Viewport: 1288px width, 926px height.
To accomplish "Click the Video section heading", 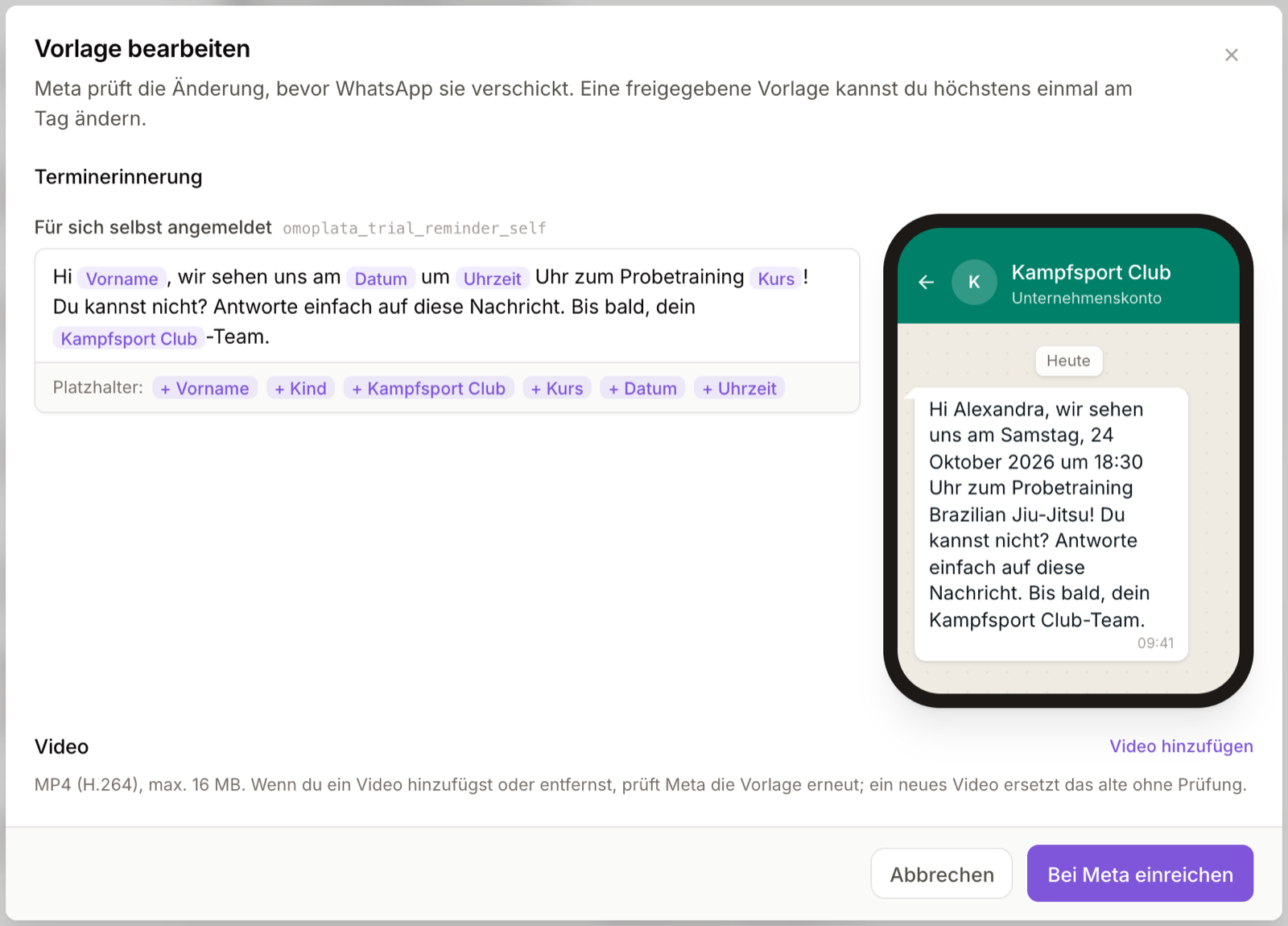I will [61, 746].
